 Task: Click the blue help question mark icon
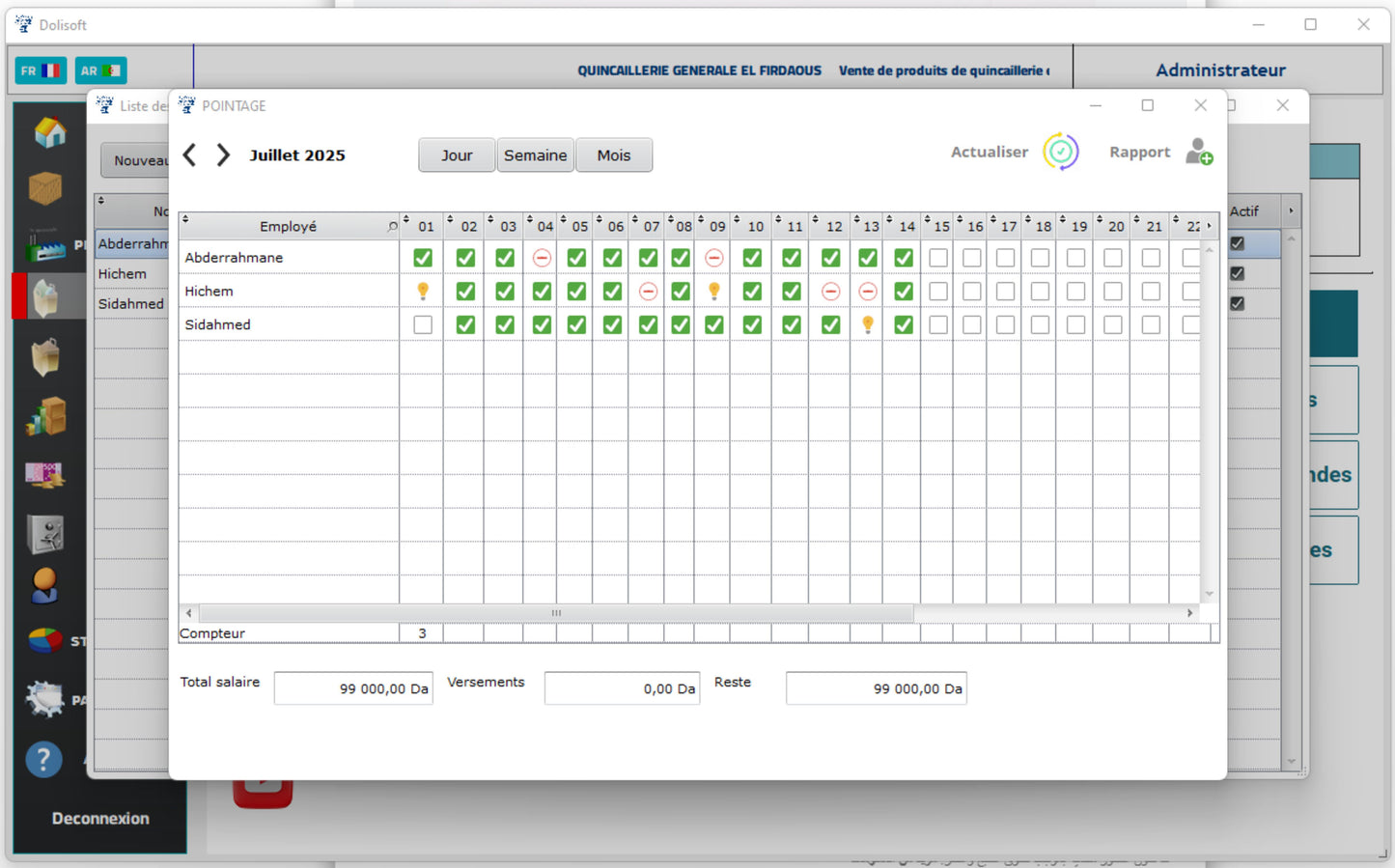(43, 760)
